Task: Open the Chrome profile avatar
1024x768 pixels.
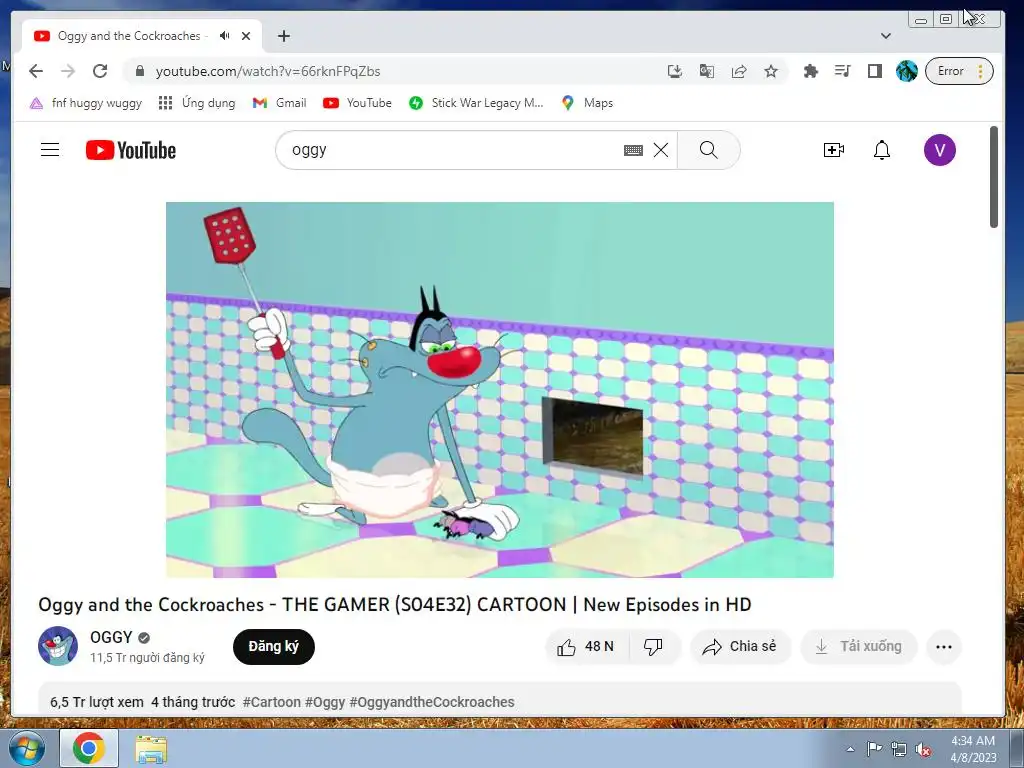Action: point(906,71)
